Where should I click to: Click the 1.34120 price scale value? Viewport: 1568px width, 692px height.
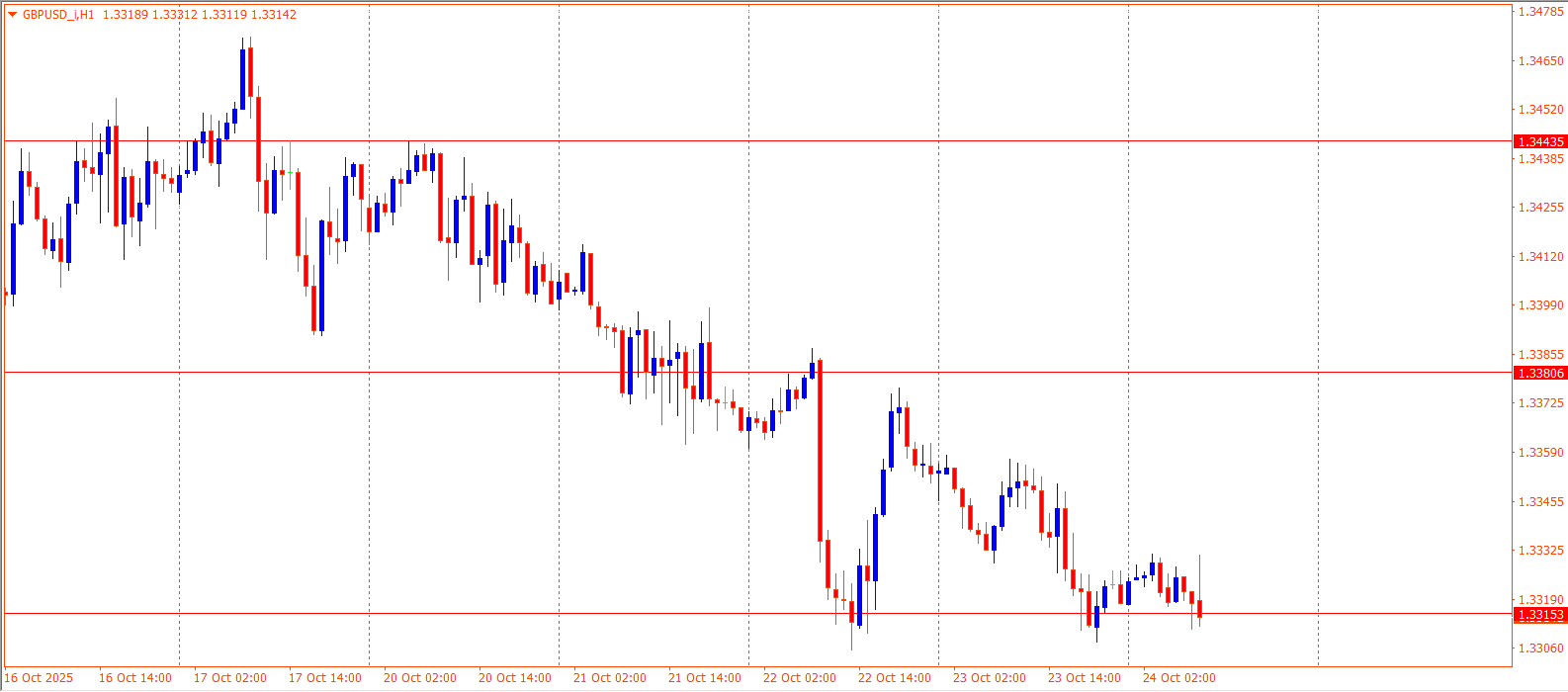(x=1540, y=257)
